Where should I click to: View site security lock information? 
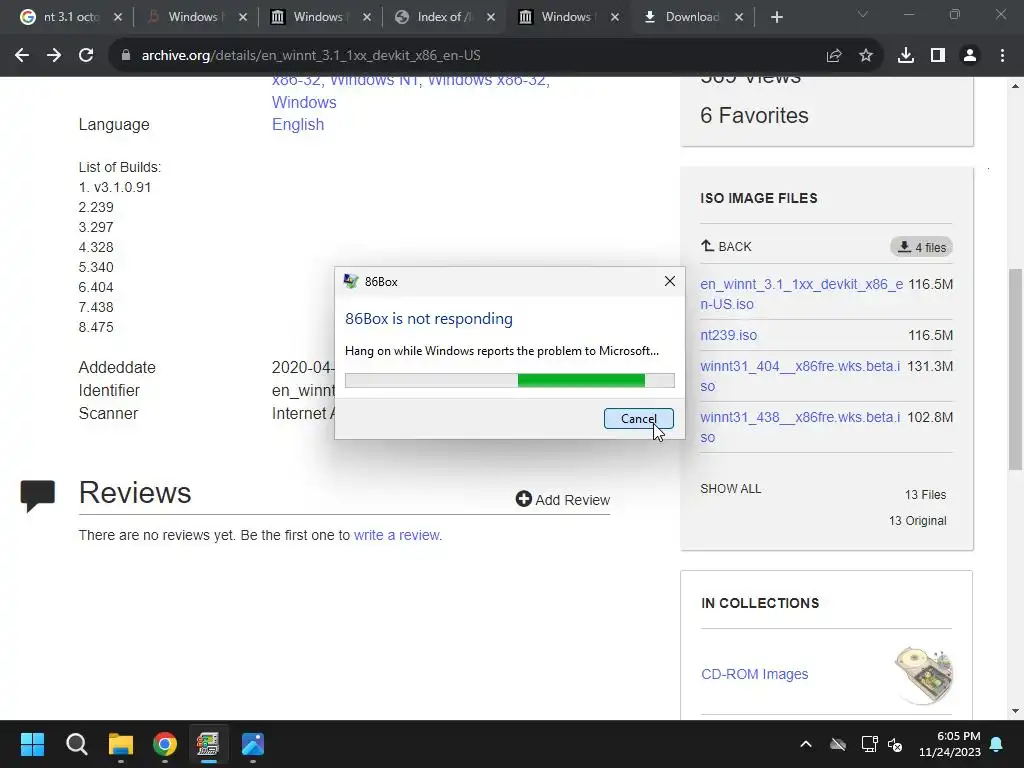pos(126,56)
